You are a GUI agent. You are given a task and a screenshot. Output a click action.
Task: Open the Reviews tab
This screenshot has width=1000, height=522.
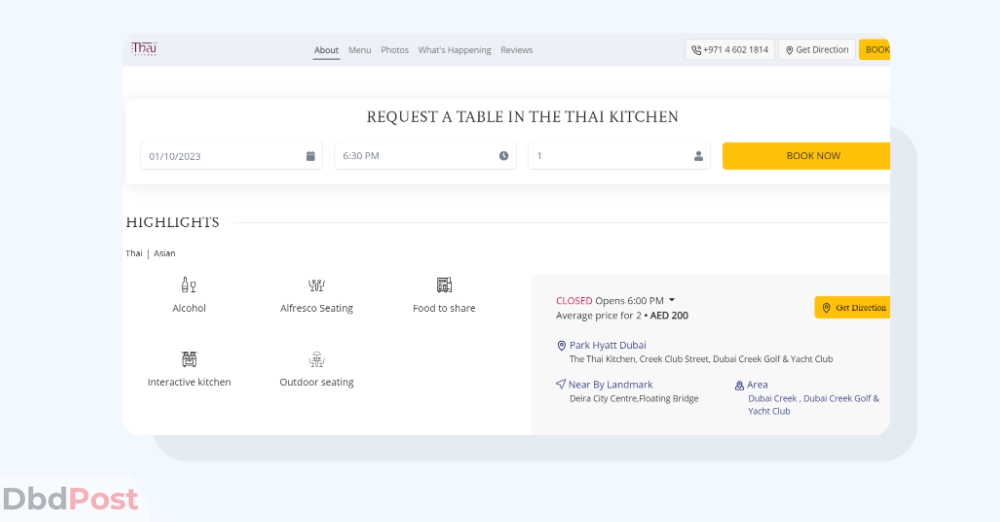pyautogui.click(x=517, y=50)
